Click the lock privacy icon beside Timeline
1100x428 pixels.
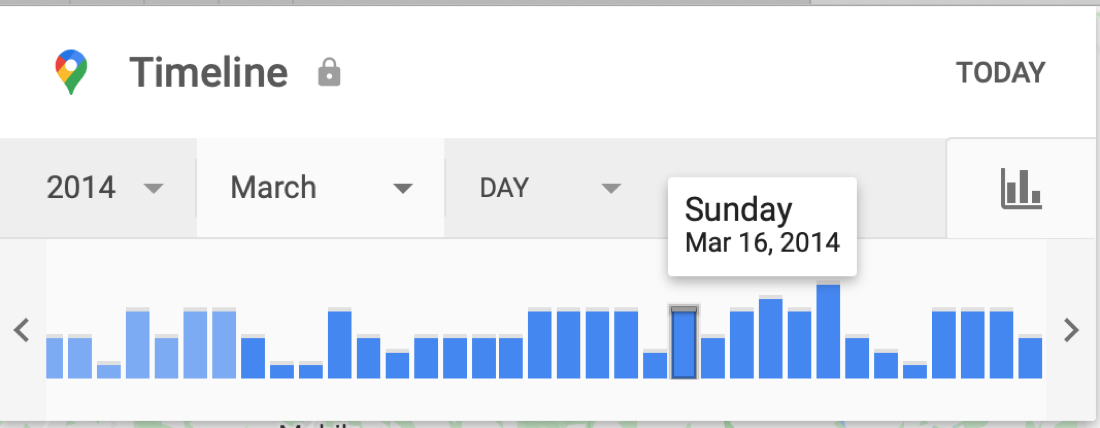(x=329, y=72)
